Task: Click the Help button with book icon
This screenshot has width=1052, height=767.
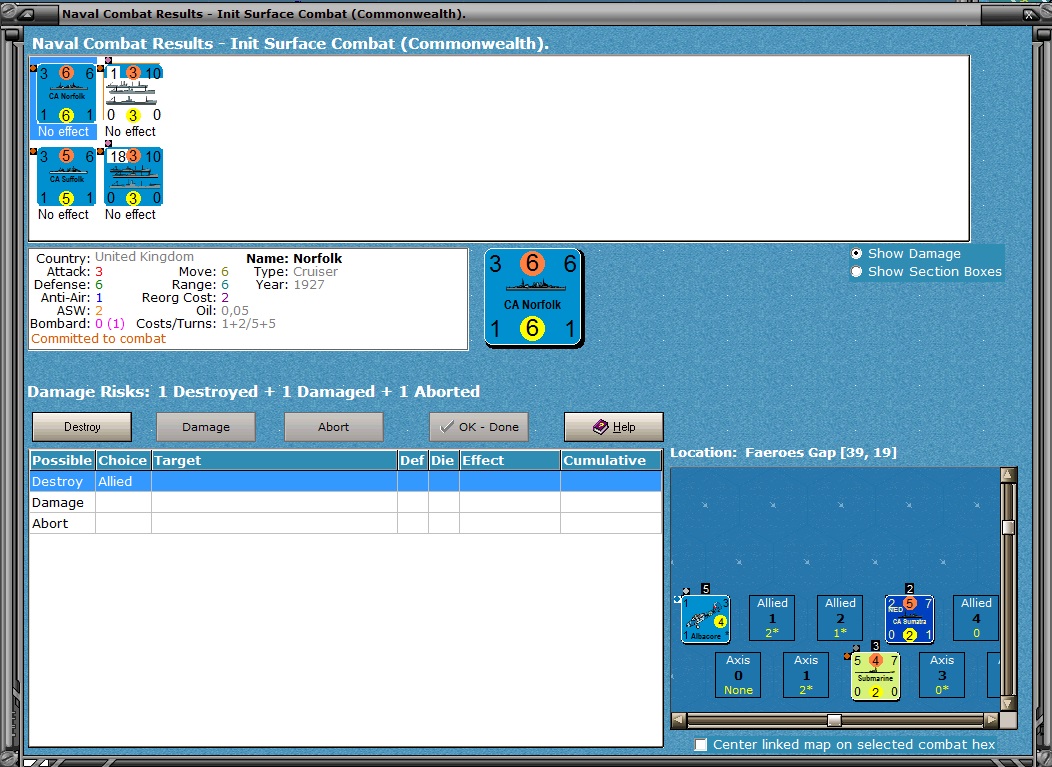Action: pos(613,427)
